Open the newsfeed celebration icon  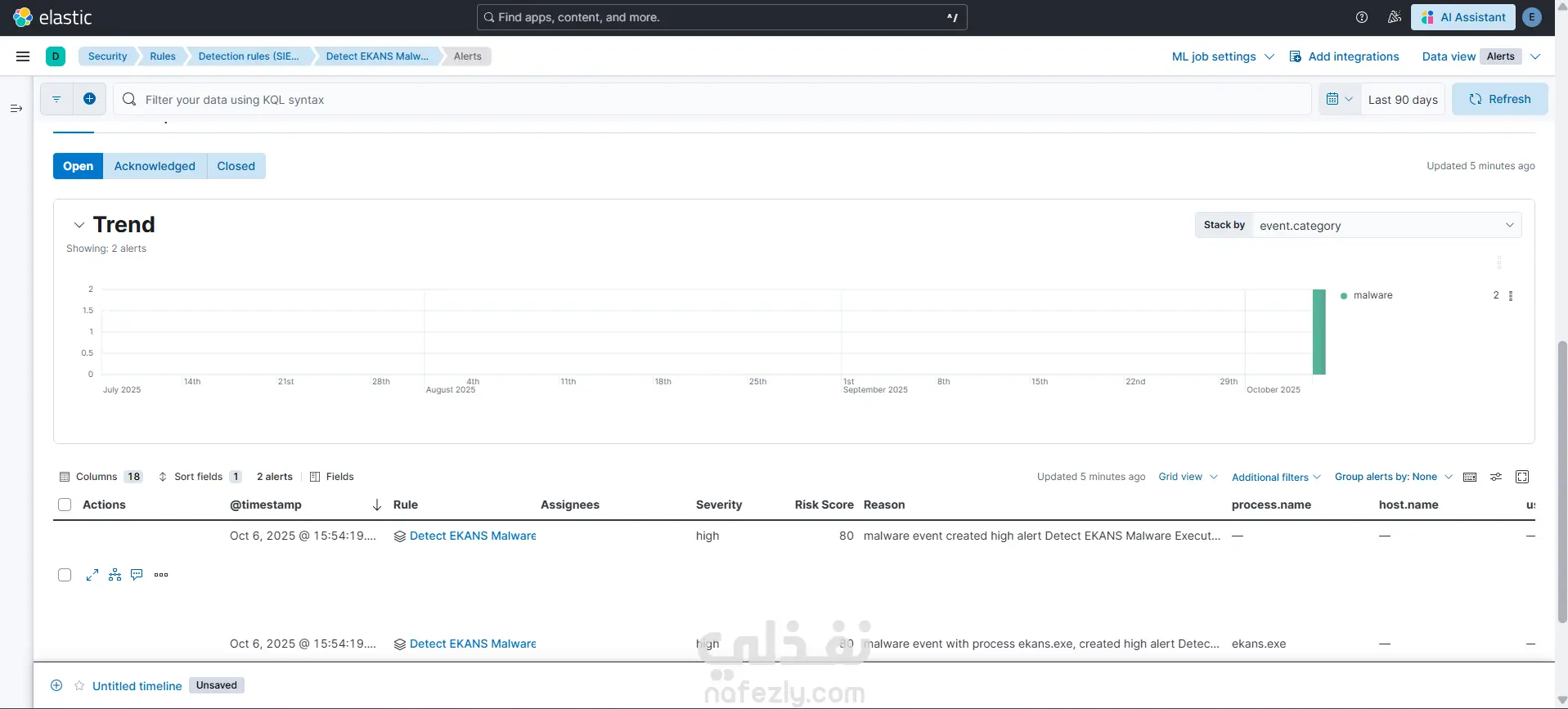[1395, 17]
